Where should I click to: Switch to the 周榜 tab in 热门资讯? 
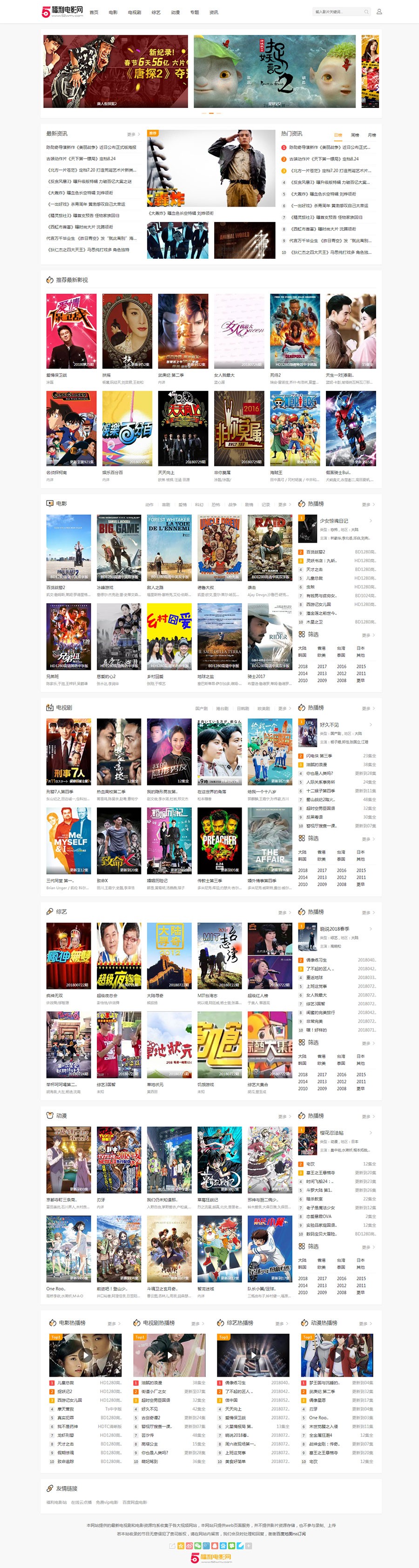pos(355,135)
